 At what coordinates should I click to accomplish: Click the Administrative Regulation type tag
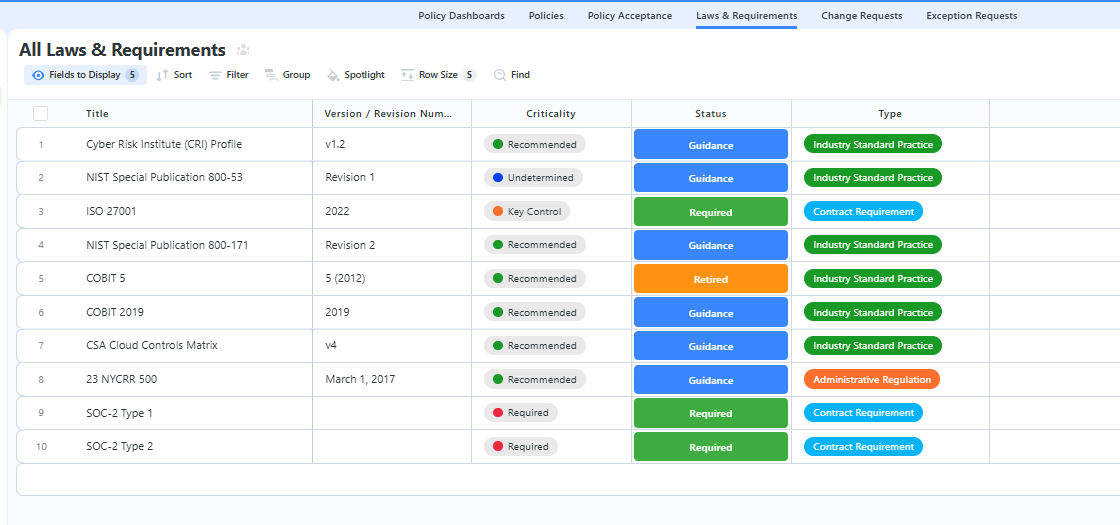872,379
